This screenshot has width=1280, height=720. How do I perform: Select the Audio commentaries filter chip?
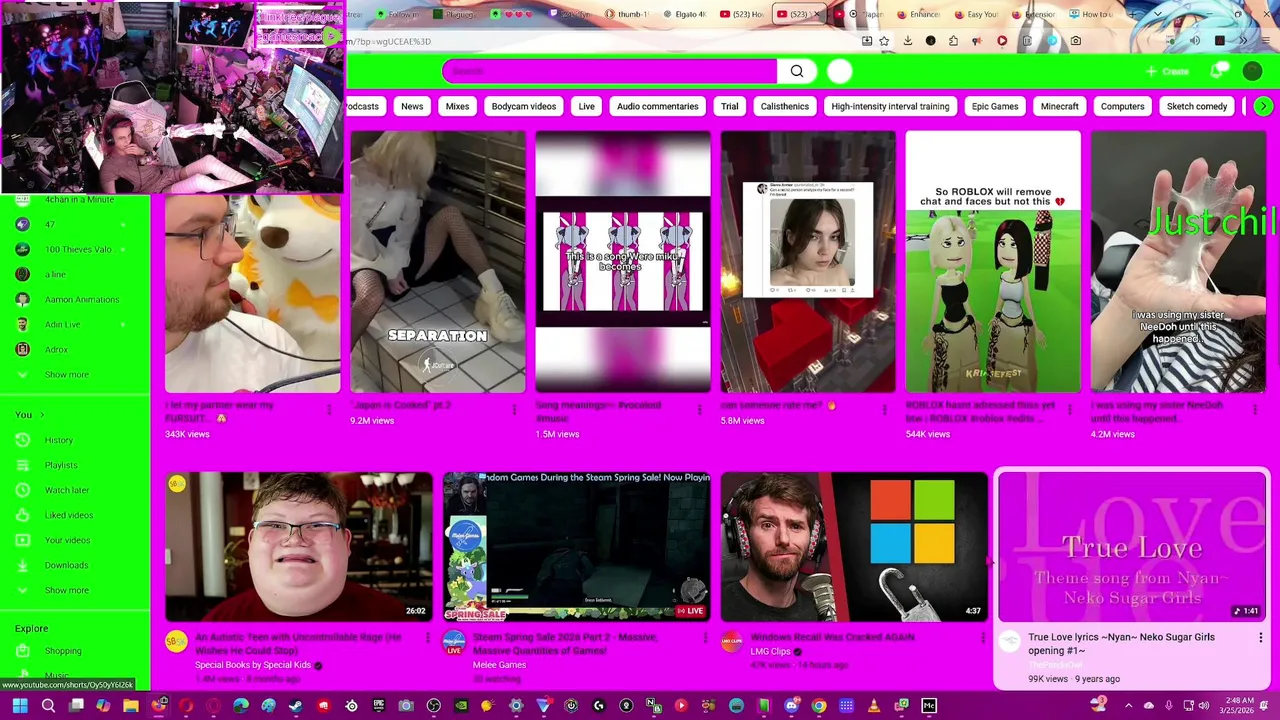pos(657,106)
